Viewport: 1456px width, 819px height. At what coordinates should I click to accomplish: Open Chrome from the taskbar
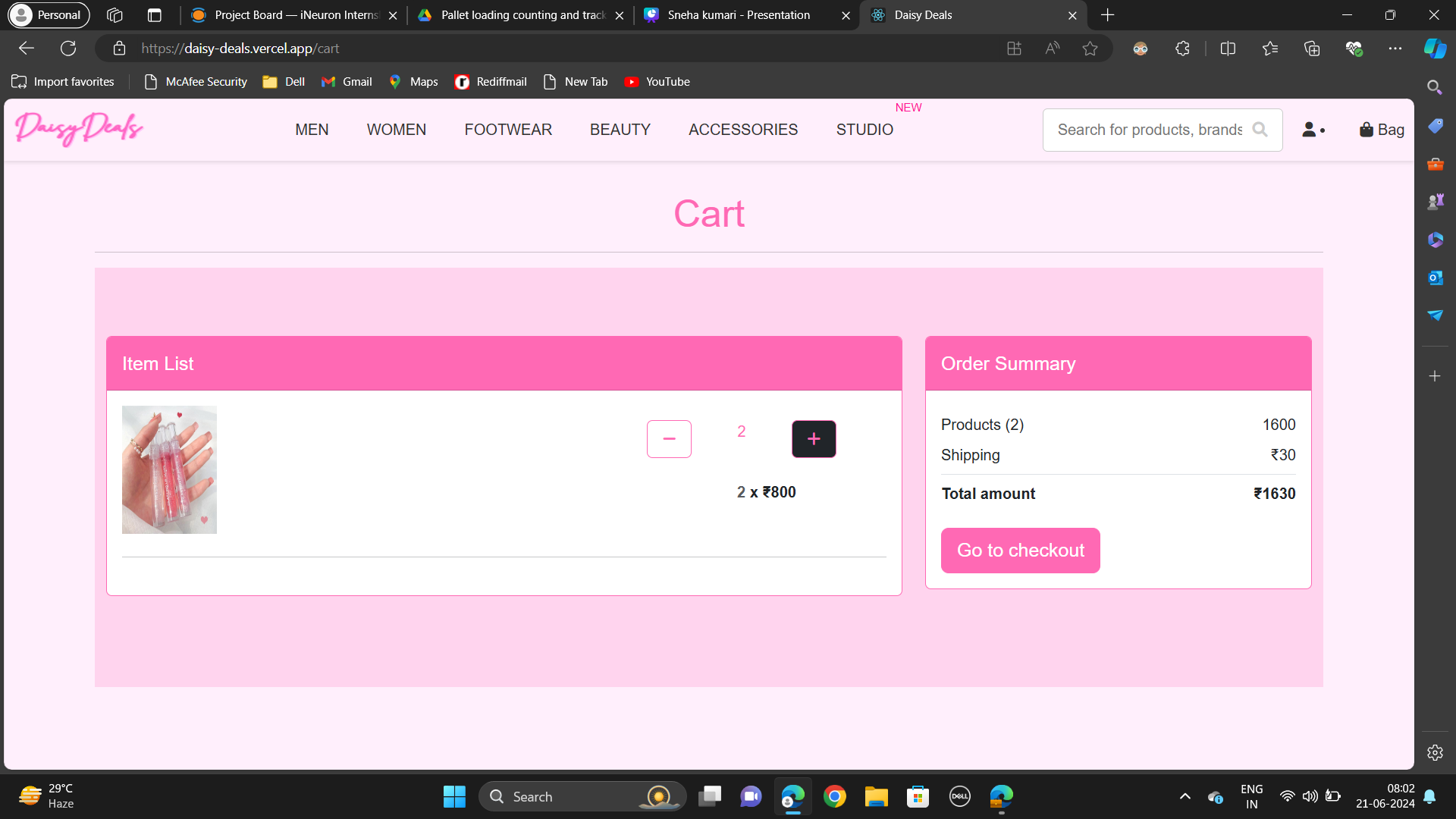[834, 796]
